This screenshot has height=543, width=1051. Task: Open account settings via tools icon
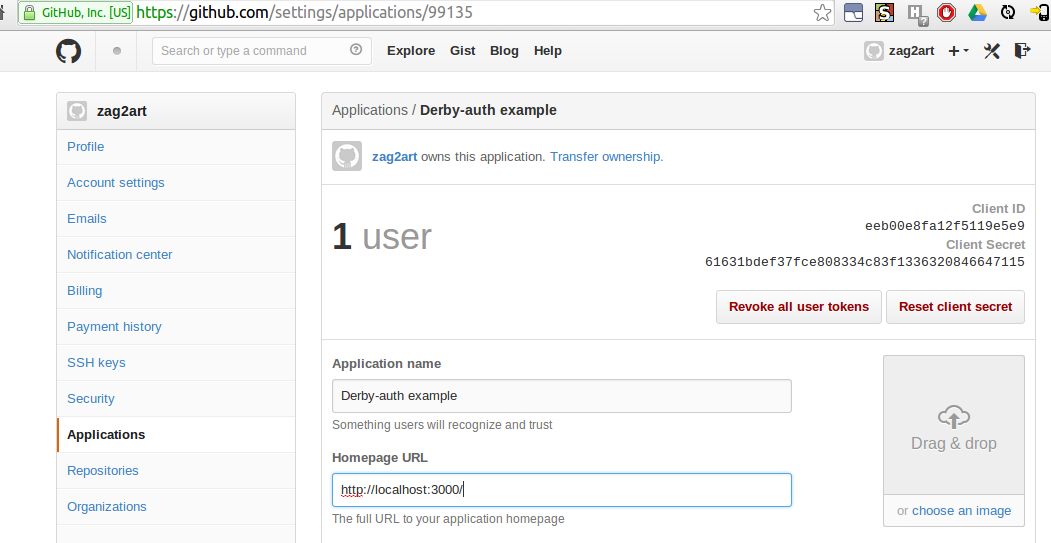coord(992,51)
